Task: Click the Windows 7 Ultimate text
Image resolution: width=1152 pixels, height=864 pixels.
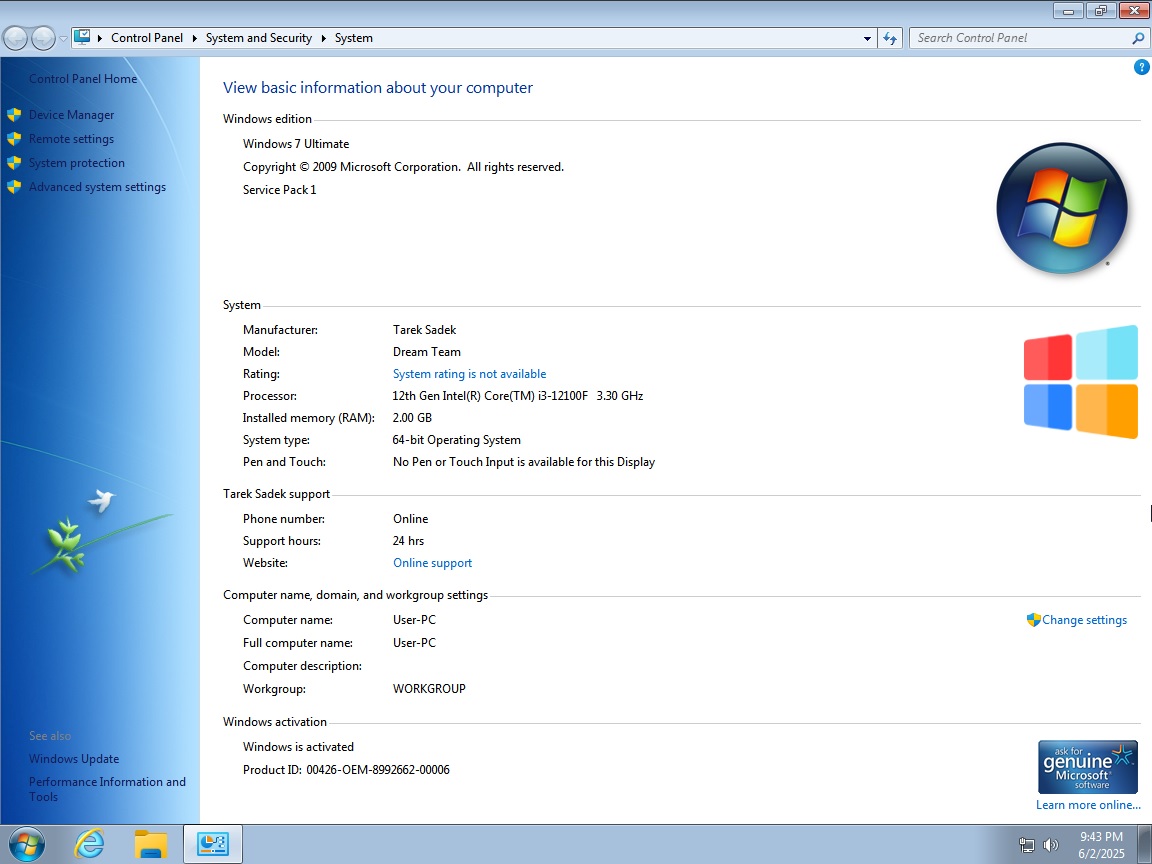Action: [x=296, y=144]
